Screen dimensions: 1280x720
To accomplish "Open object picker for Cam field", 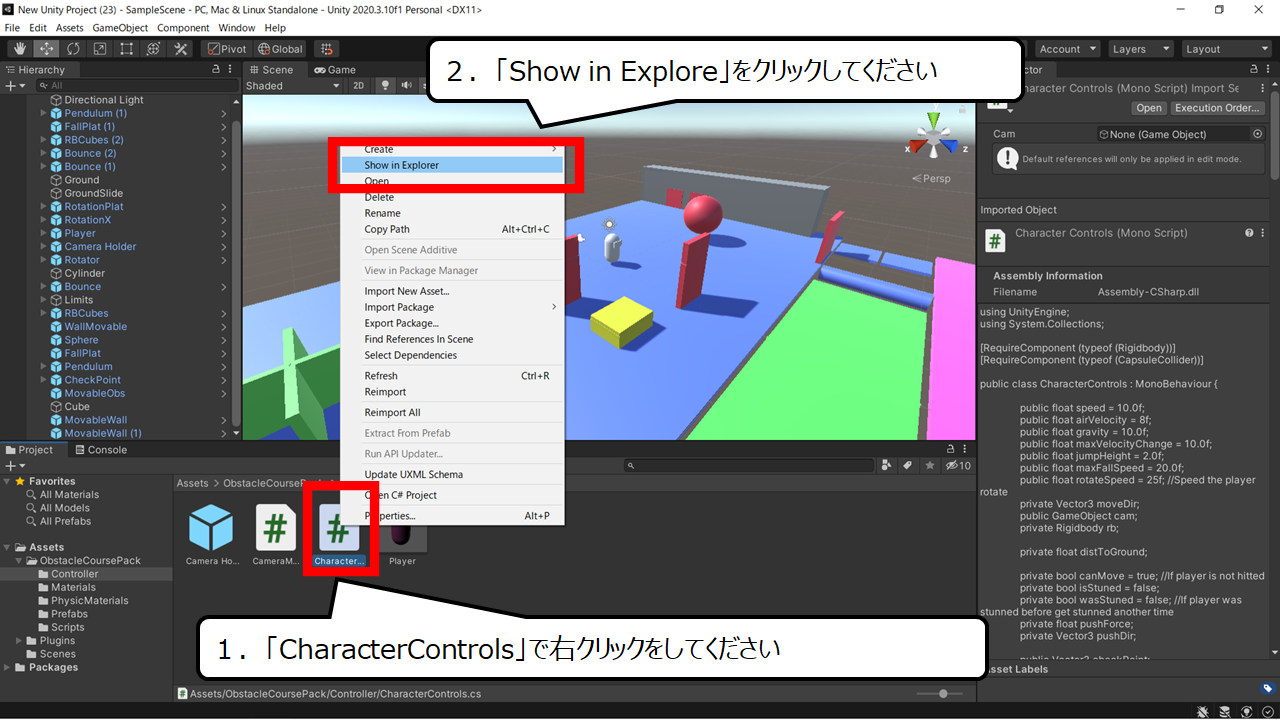I will [x=1257, y=134].
